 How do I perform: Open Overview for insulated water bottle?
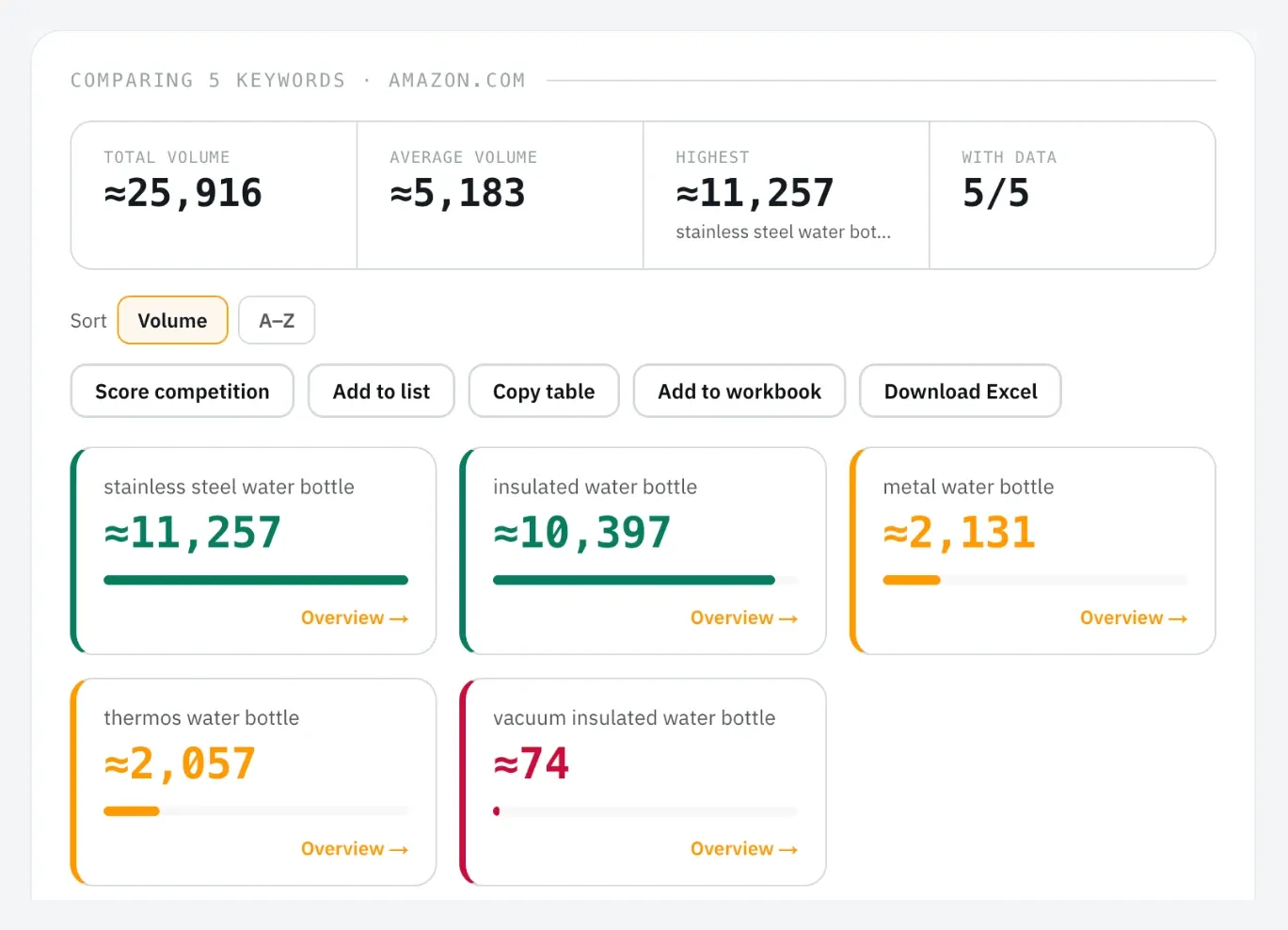[744, 617]
